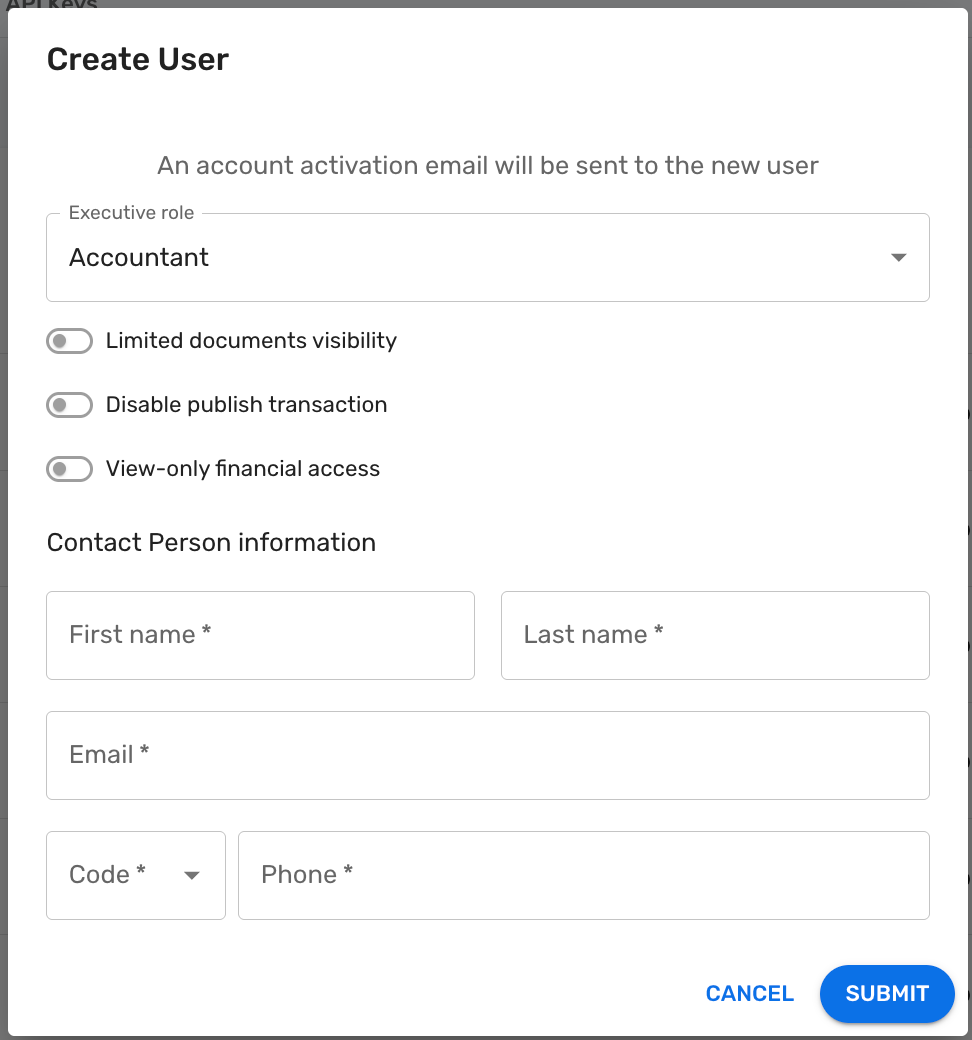This screenshot has width=972, height=1040.
Task: Select the Create User dialog title
Action: (138, 59)
